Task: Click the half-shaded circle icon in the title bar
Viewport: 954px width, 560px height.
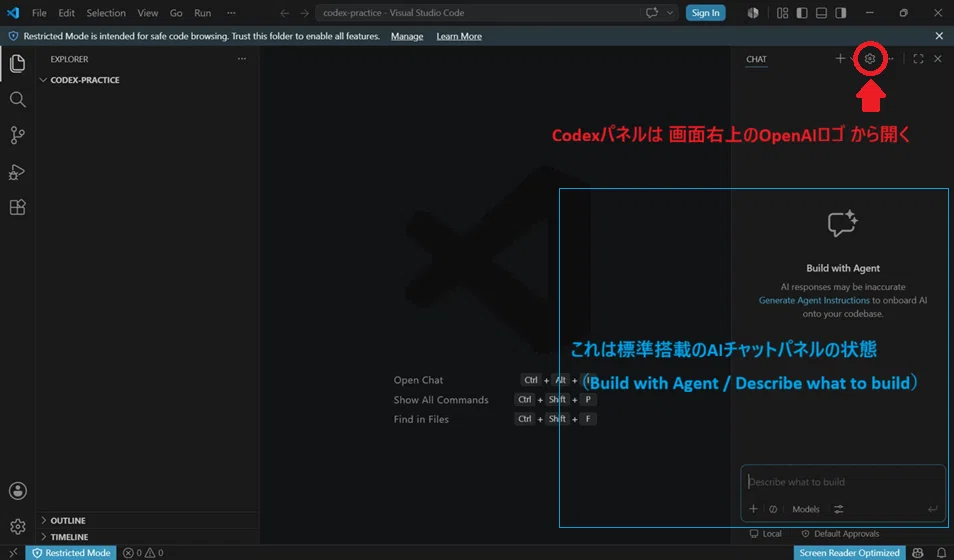Action: tap(753, 13)
